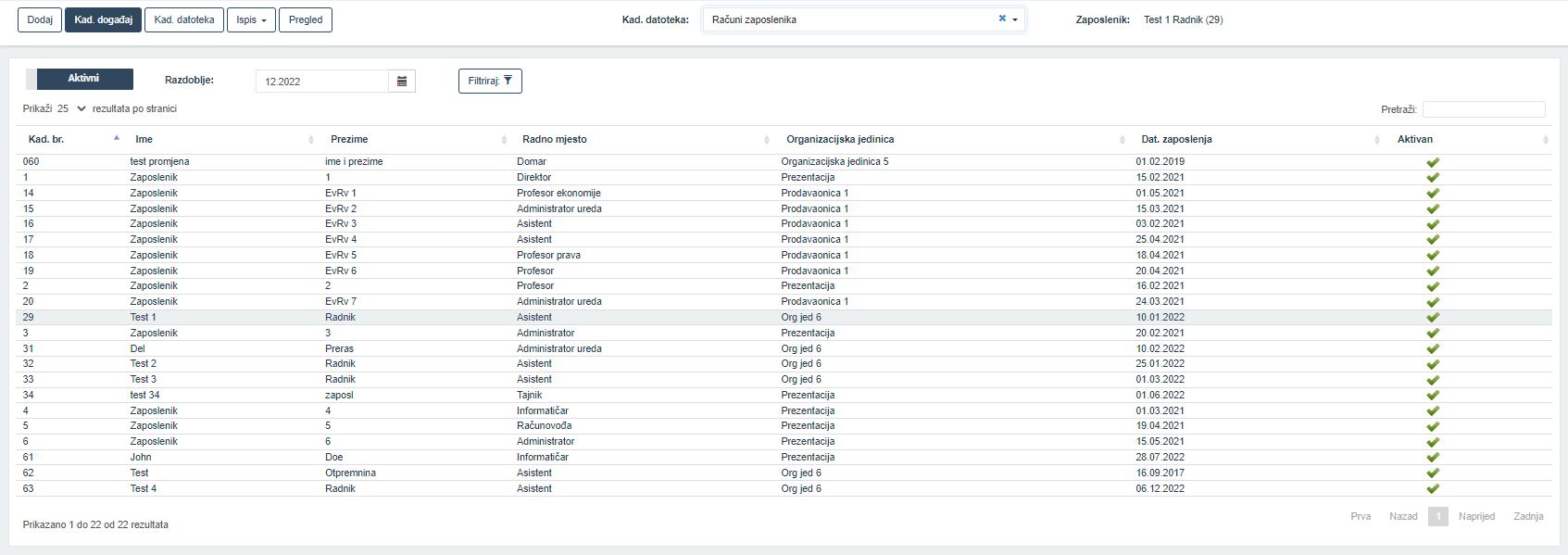This screenshot has height=555, width=1568.
Task: Go to Zadnja page link
Action: pos(1528,516)
